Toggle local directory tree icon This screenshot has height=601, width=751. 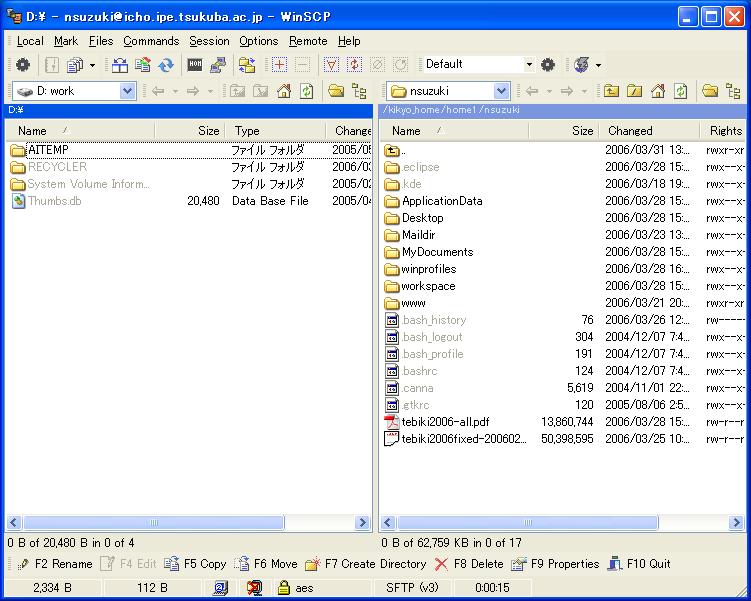359,91
